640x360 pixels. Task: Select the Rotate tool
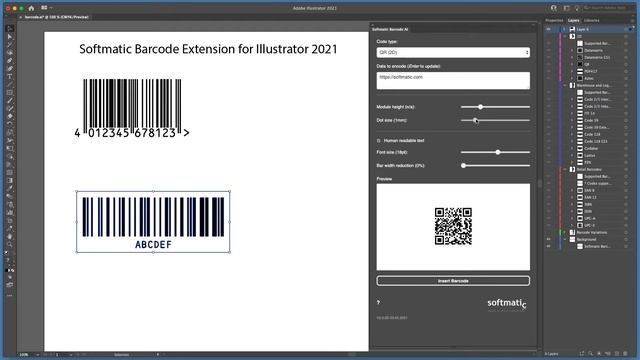coord(10,124)
